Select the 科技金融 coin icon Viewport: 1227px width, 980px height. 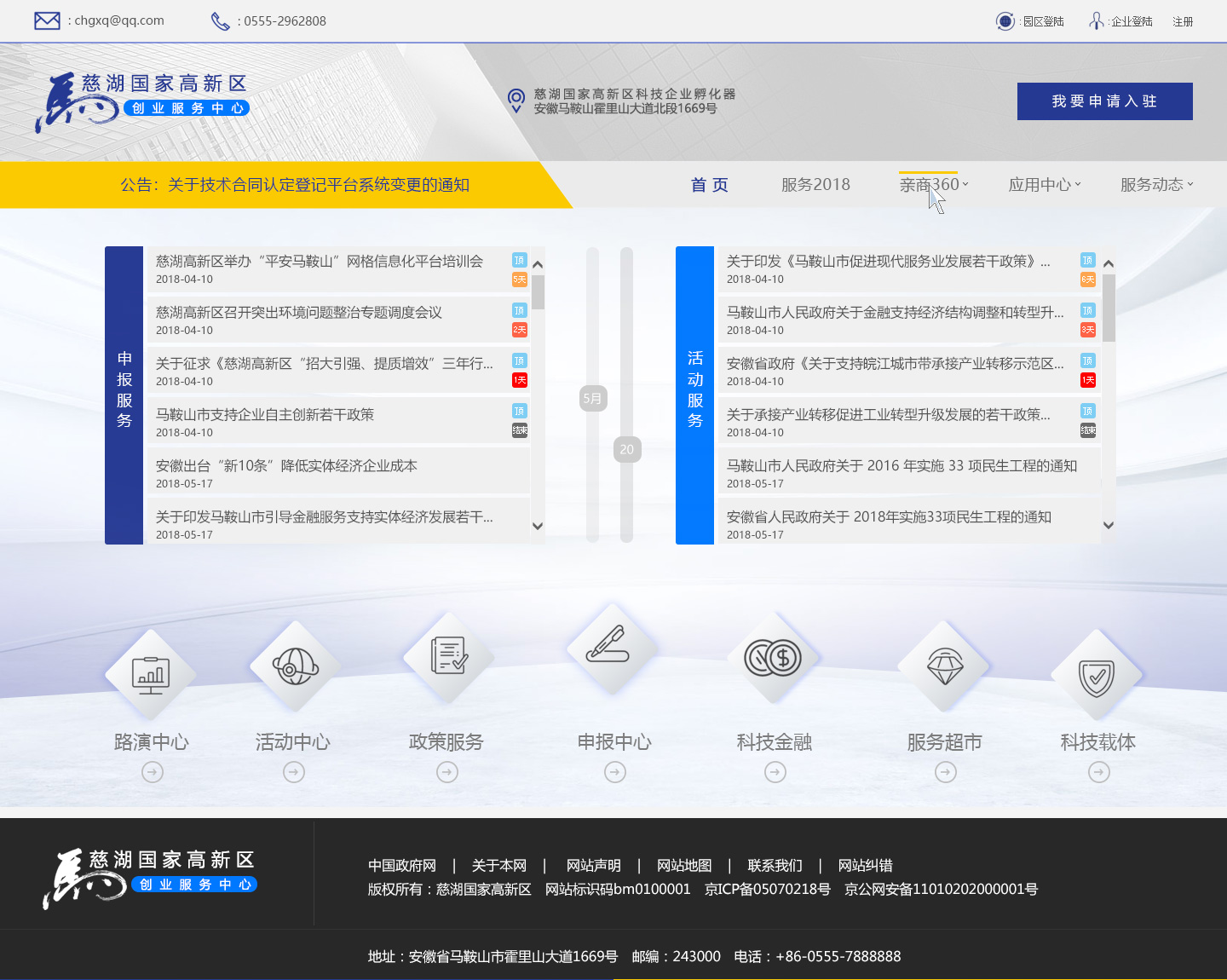(x=773, y=658)
